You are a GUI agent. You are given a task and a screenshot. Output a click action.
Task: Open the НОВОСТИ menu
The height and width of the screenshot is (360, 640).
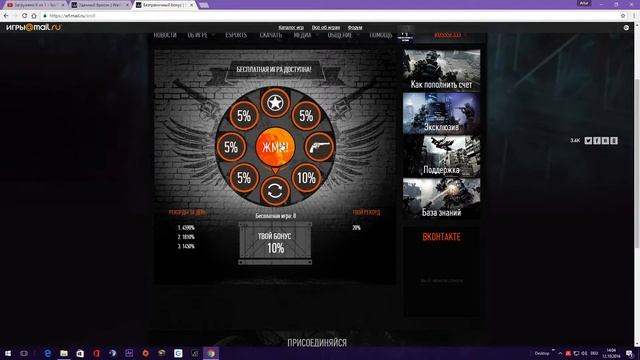coord(165,36)
